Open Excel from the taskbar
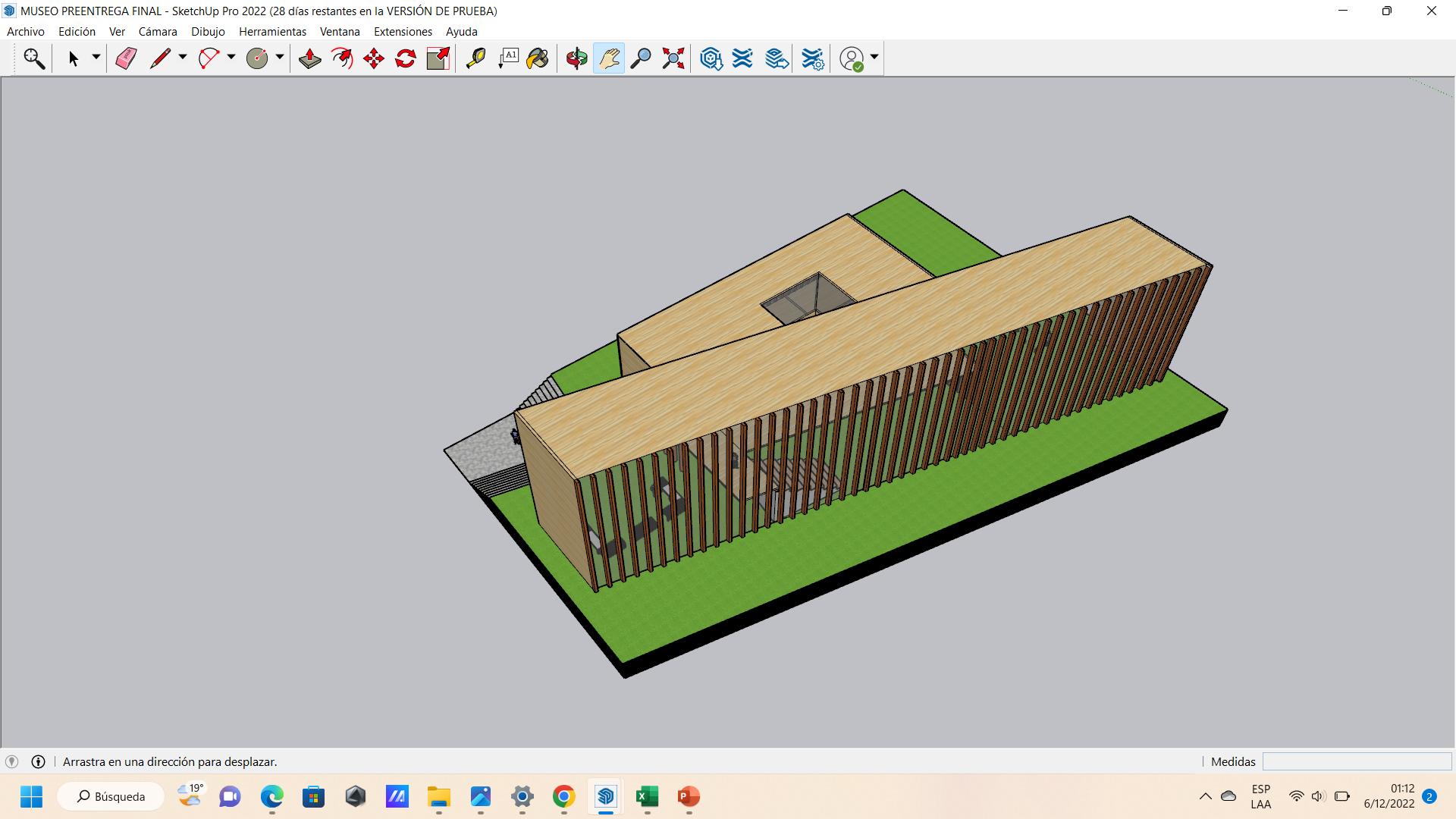The image size is (1456, 819). tap(647, 796)
